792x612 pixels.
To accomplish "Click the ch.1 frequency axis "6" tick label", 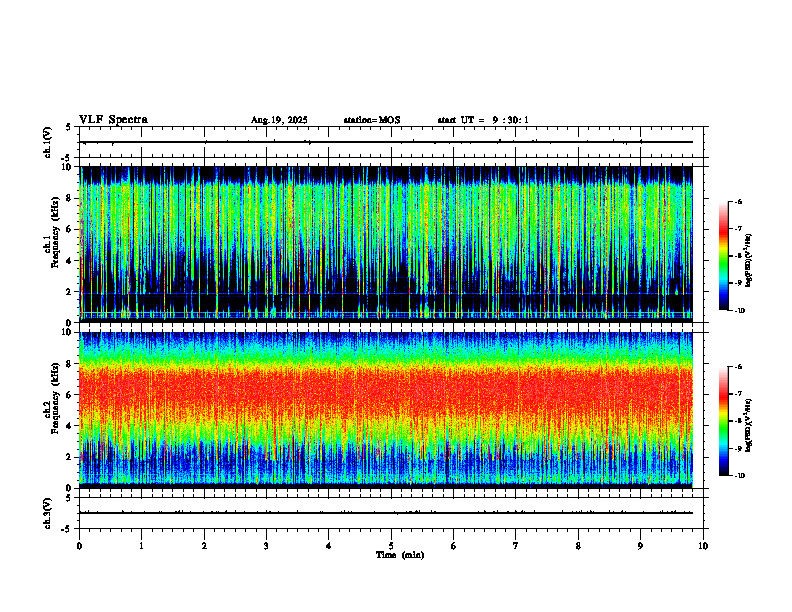I will pos(70,229).
